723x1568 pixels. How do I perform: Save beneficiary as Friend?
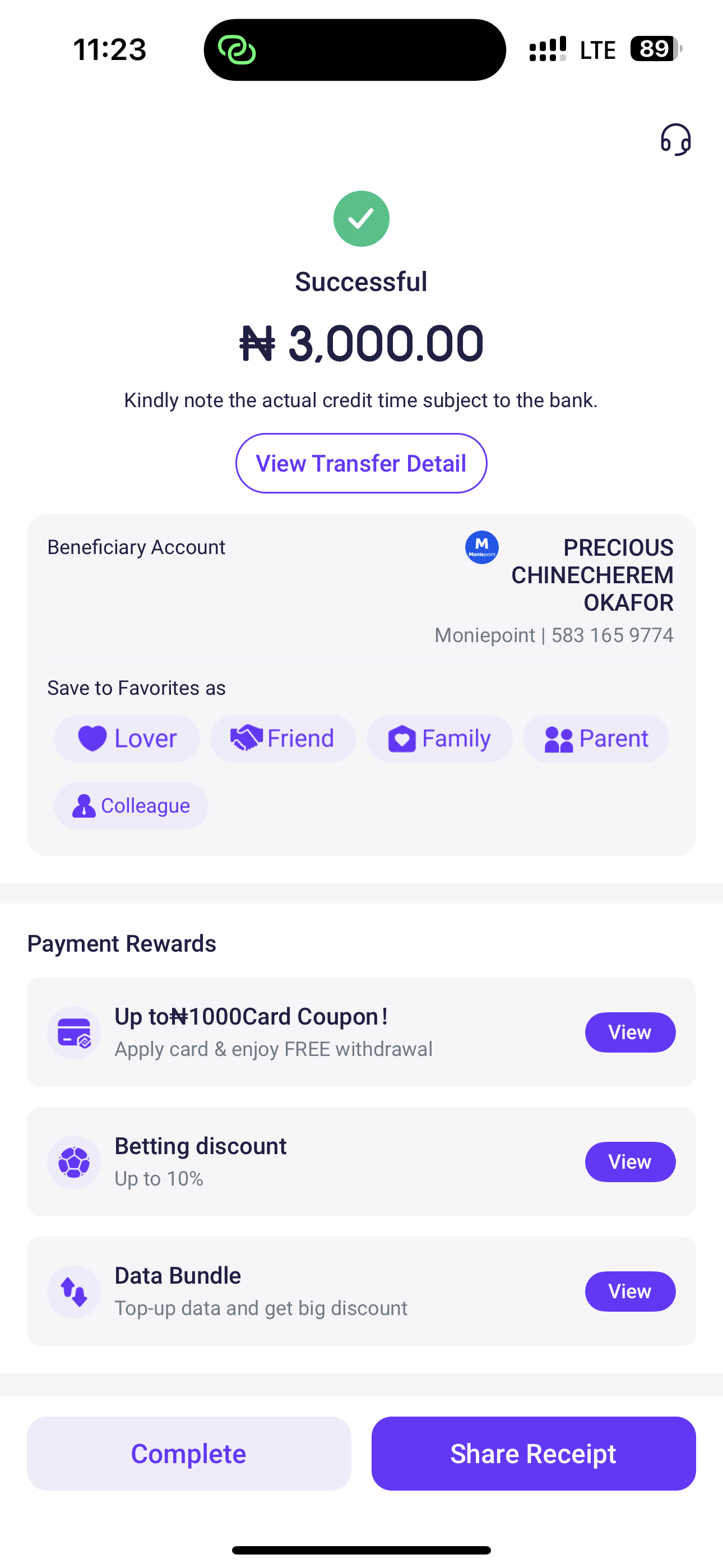(283, 739)
